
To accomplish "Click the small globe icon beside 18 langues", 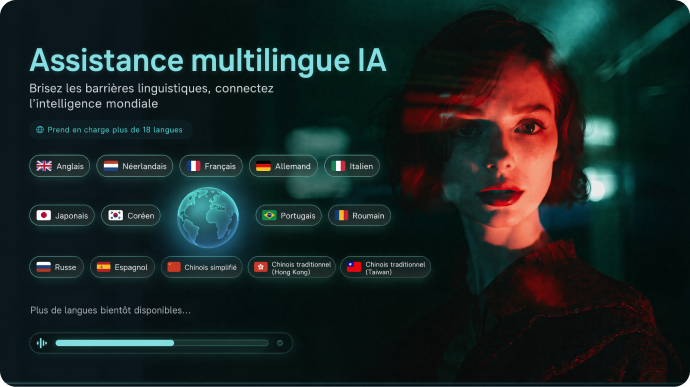I will tap(40, 130).
